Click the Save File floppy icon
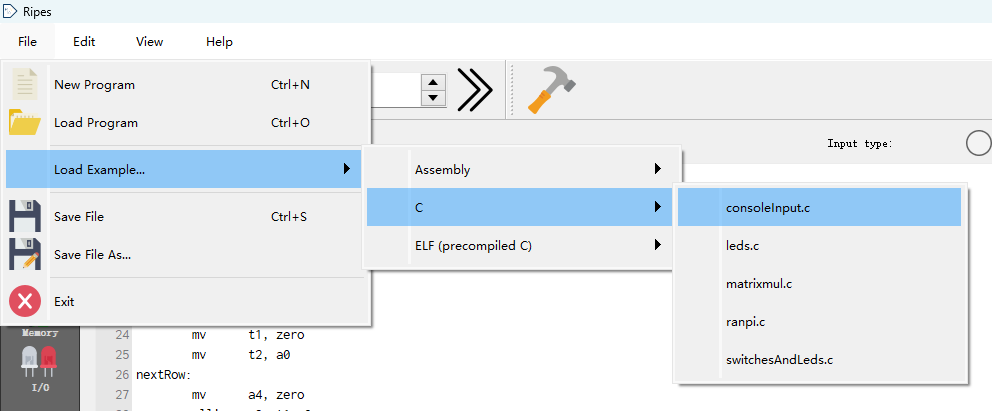The image size is (992, 411). [x=25, y=217]
